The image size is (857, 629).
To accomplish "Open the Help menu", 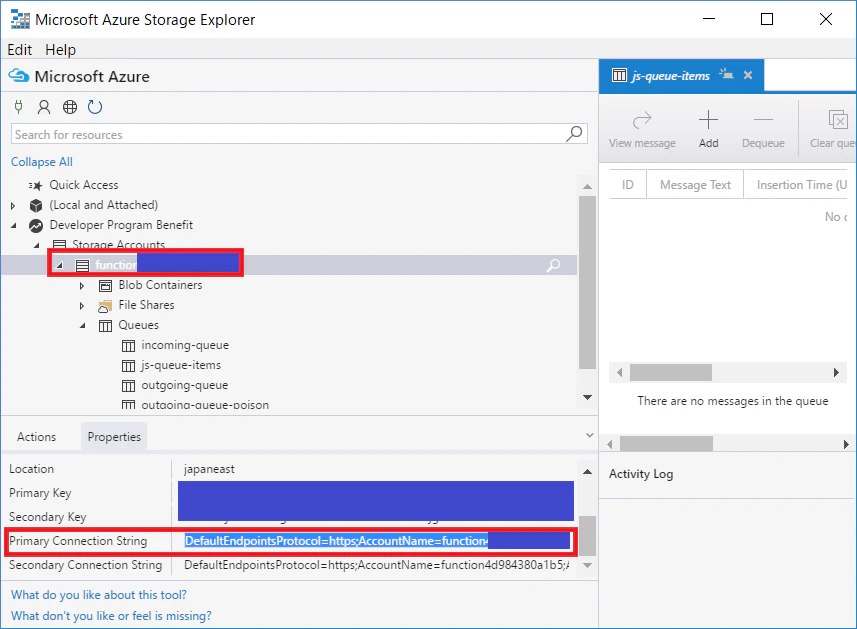I will [x=60, y=50].
